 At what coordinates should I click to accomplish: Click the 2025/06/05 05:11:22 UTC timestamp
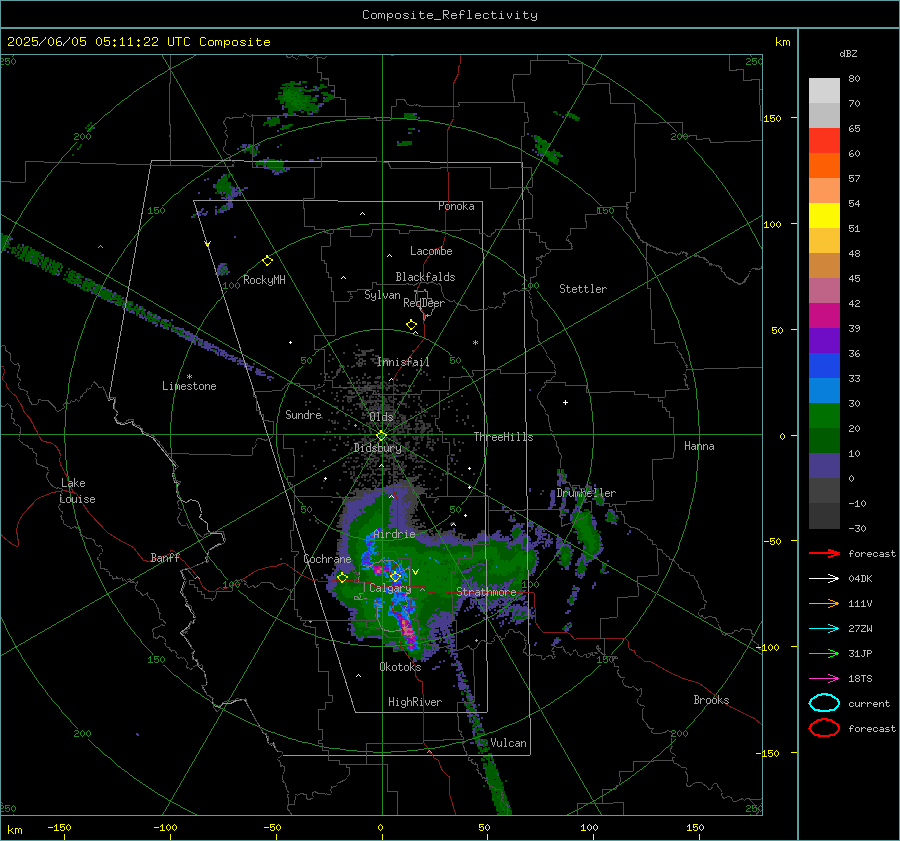(x=98, y=42)
